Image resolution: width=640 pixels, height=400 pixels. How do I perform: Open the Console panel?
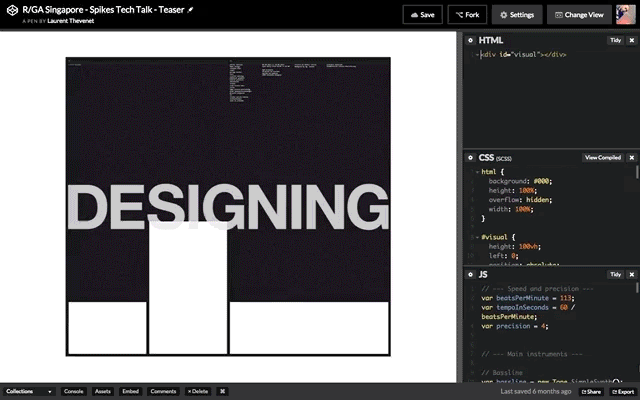73,391
